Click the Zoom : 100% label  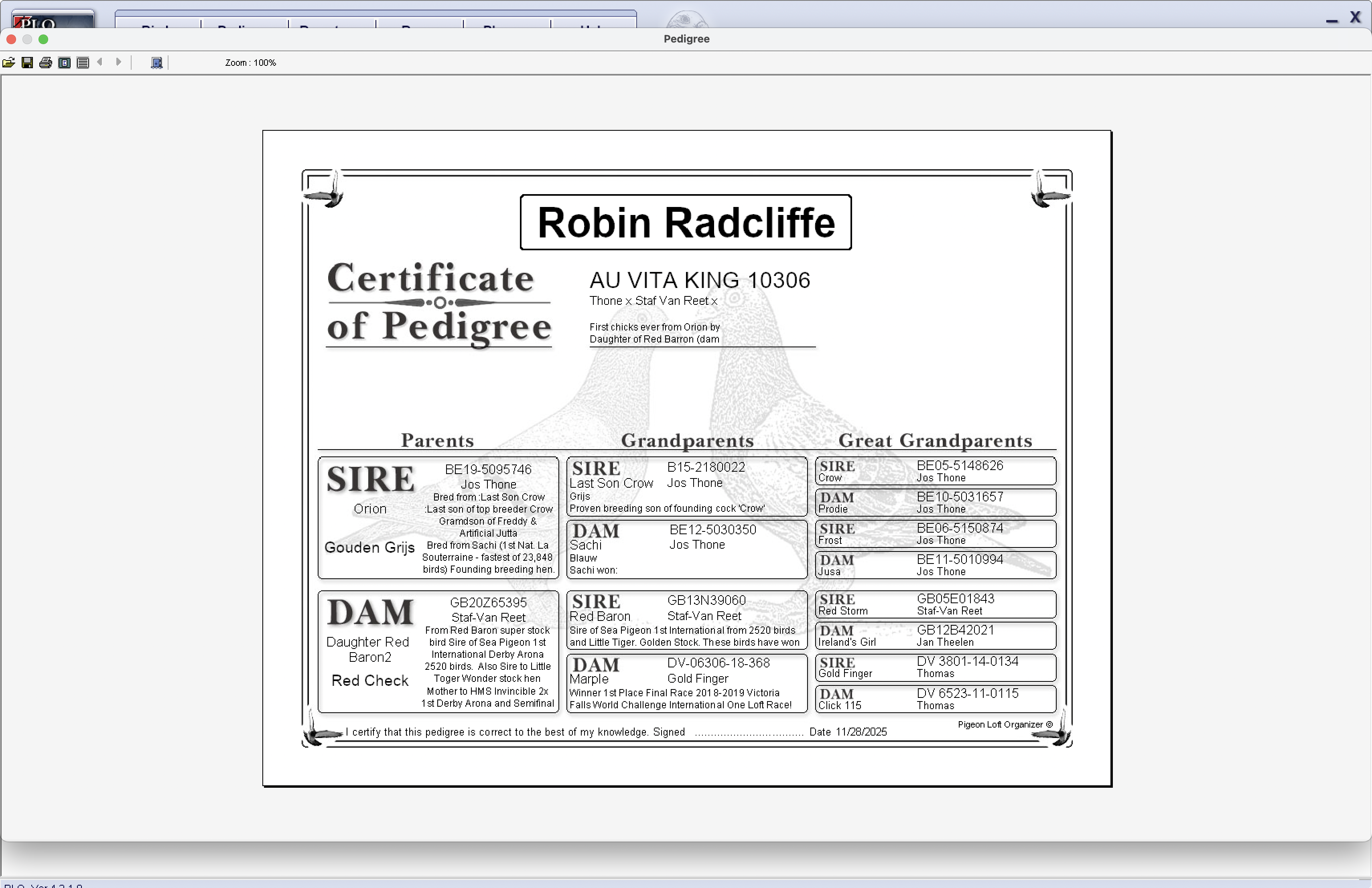point(250,63)
